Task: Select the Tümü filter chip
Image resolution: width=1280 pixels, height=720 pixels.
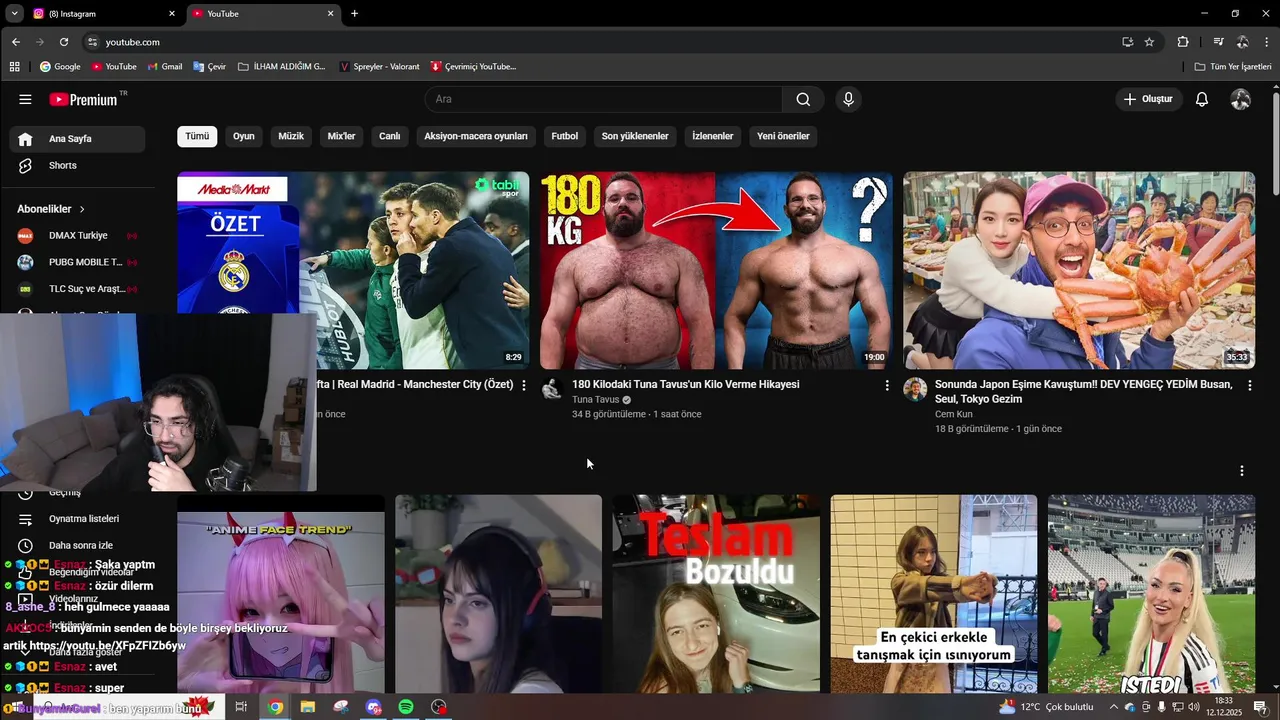Action: [x=197, y=136]
